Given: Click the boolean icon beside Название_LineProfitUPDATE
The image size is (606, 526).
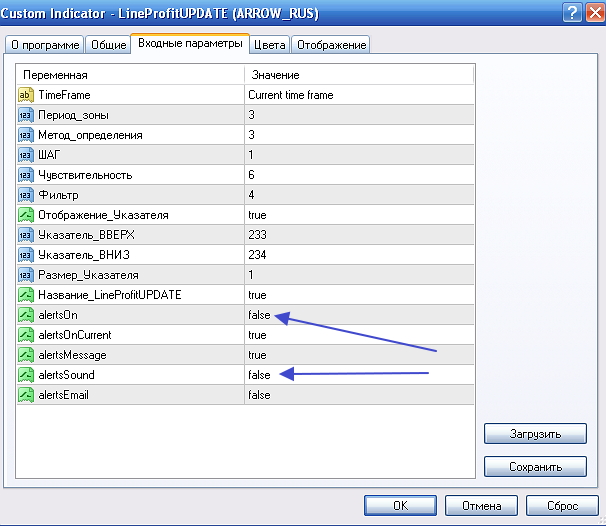Looking at the screenshot, I should click(26, 295).
